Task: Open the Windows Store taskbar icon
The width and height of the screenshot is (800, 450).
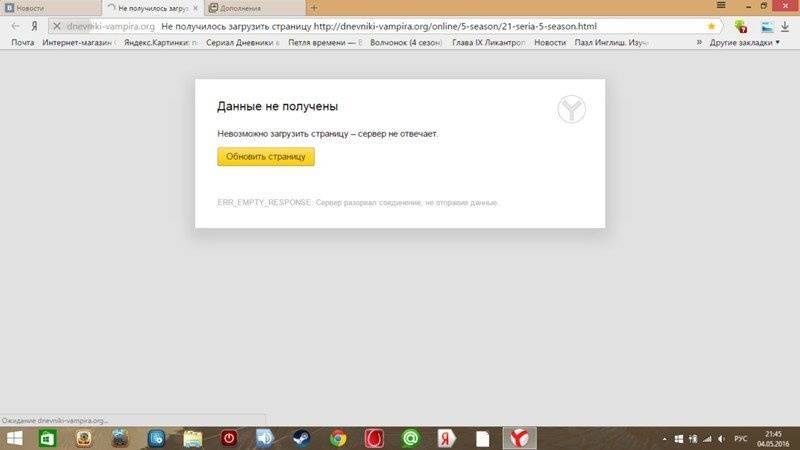Action: [x=47, y=438]
